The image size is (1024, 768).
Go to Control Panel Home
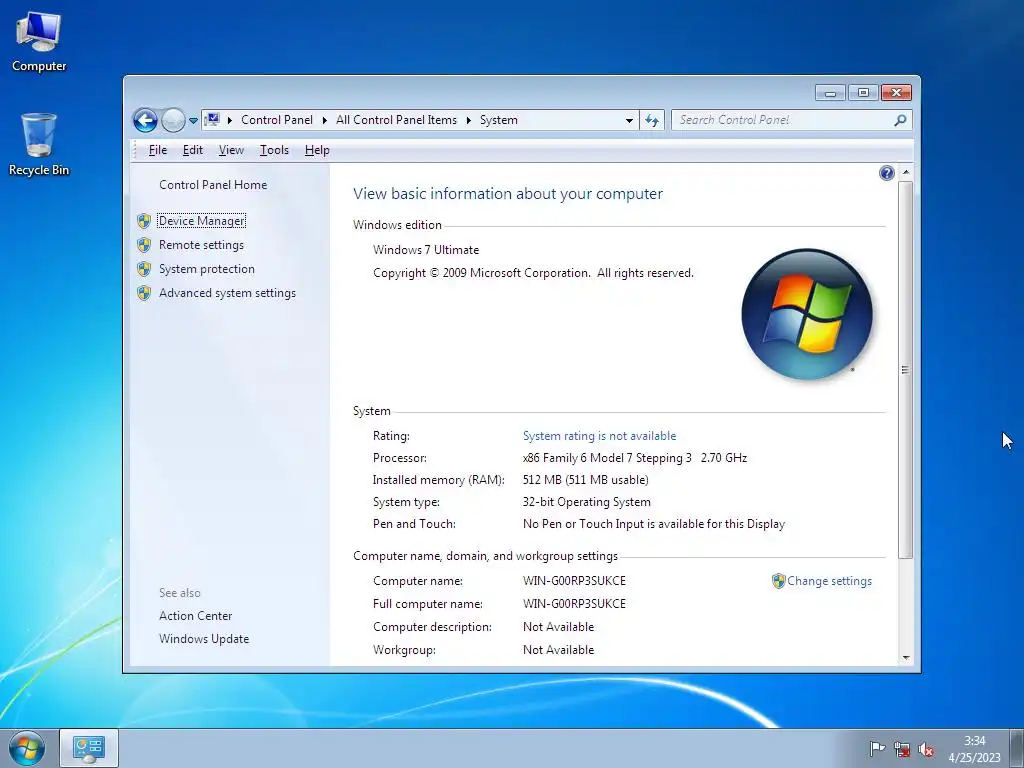[x=213, y=185]
